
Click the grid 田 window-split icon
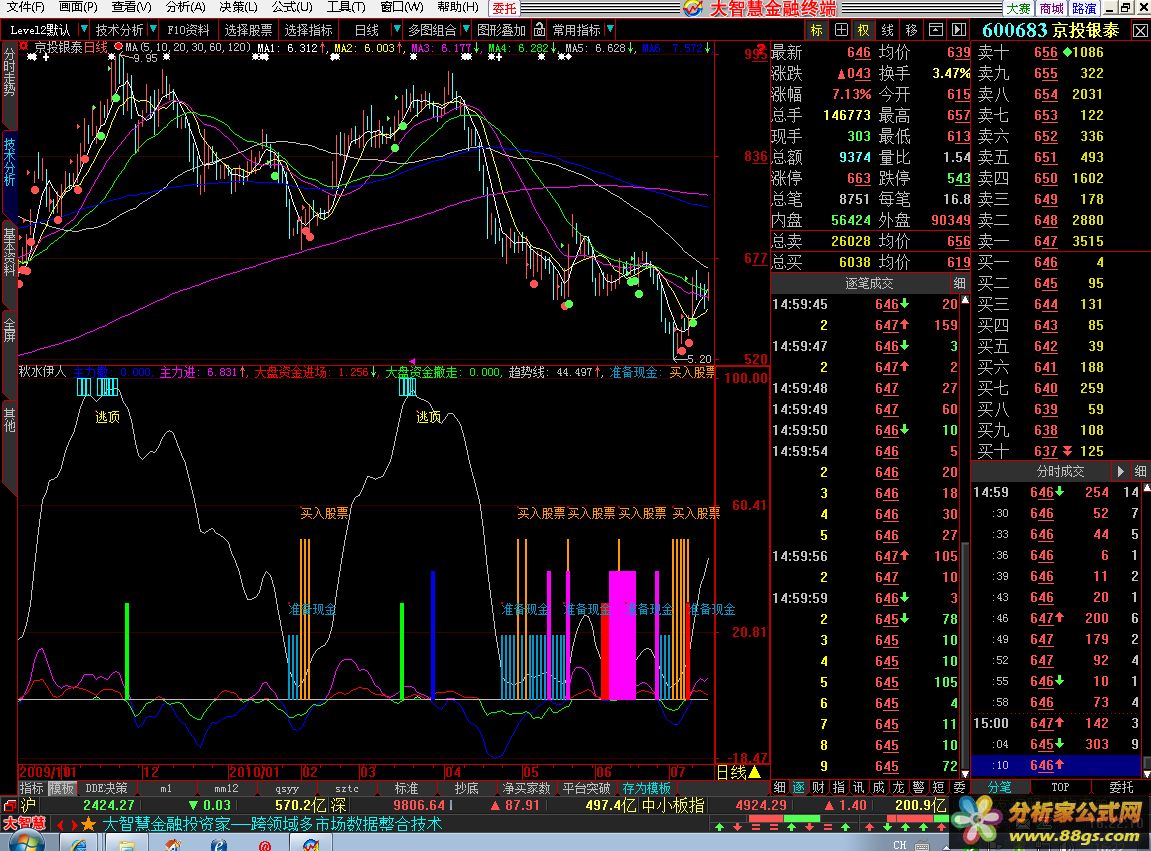tap(840, 30)
